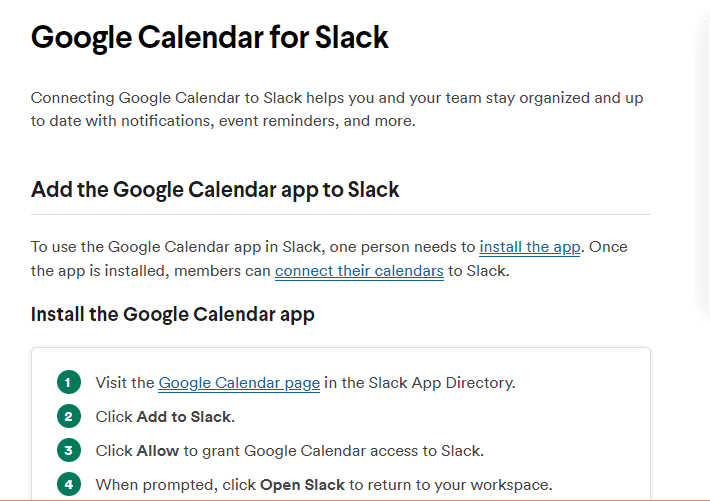Click the "Google Calendar for Slack" title
This screenshot has height=501, width=710.
point(210,39)
